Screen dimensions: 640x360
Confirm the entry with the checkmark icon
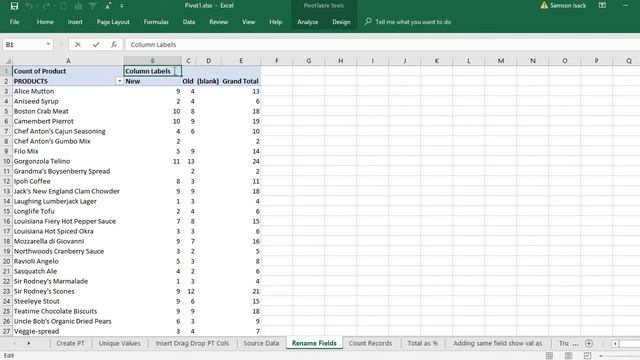[96, 44]
